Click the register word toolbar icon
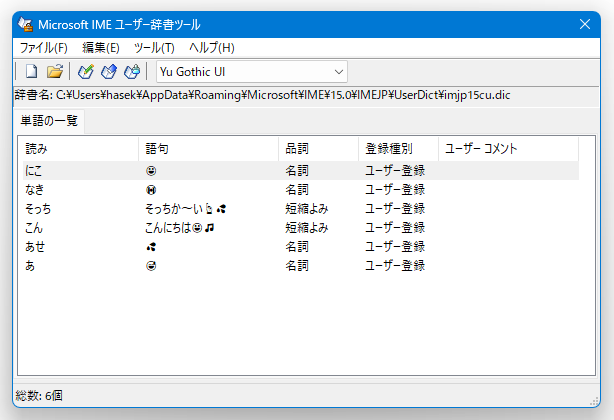 pyautogui.click(x=86, y=72)
